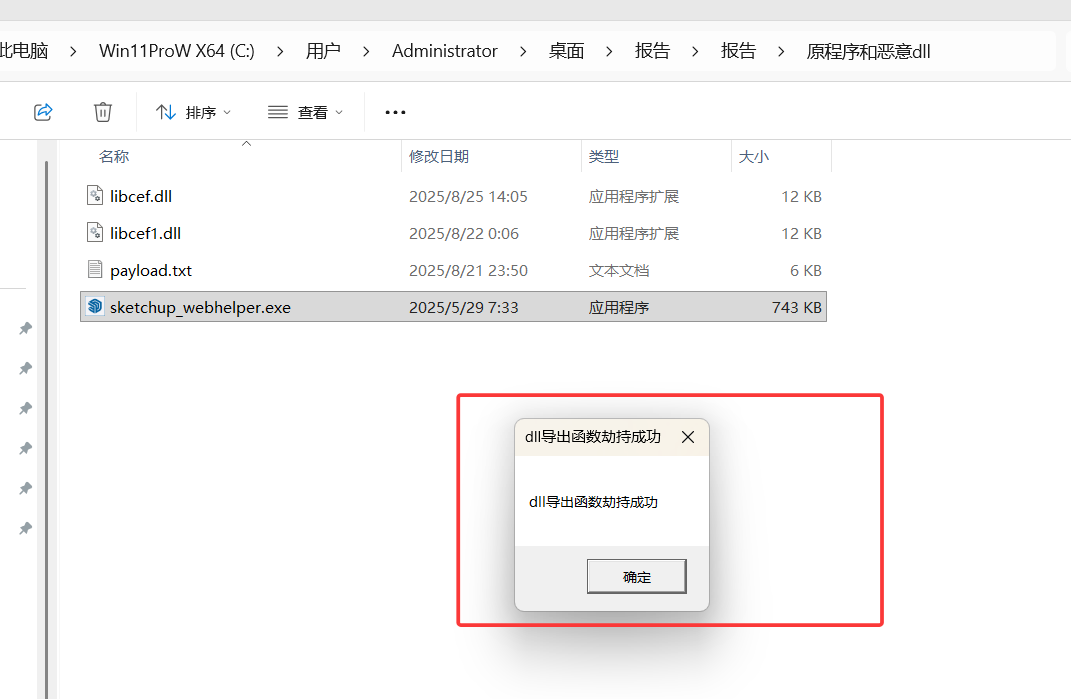Viewport: 1071px width, 699px height.
Task: Select the libcef1.dll file name
Action: (x=145, y=233)
